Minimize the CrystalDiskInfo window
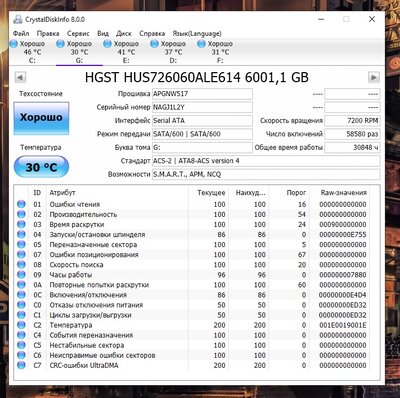This screenshot has height=398, width=400. [321, 19]
